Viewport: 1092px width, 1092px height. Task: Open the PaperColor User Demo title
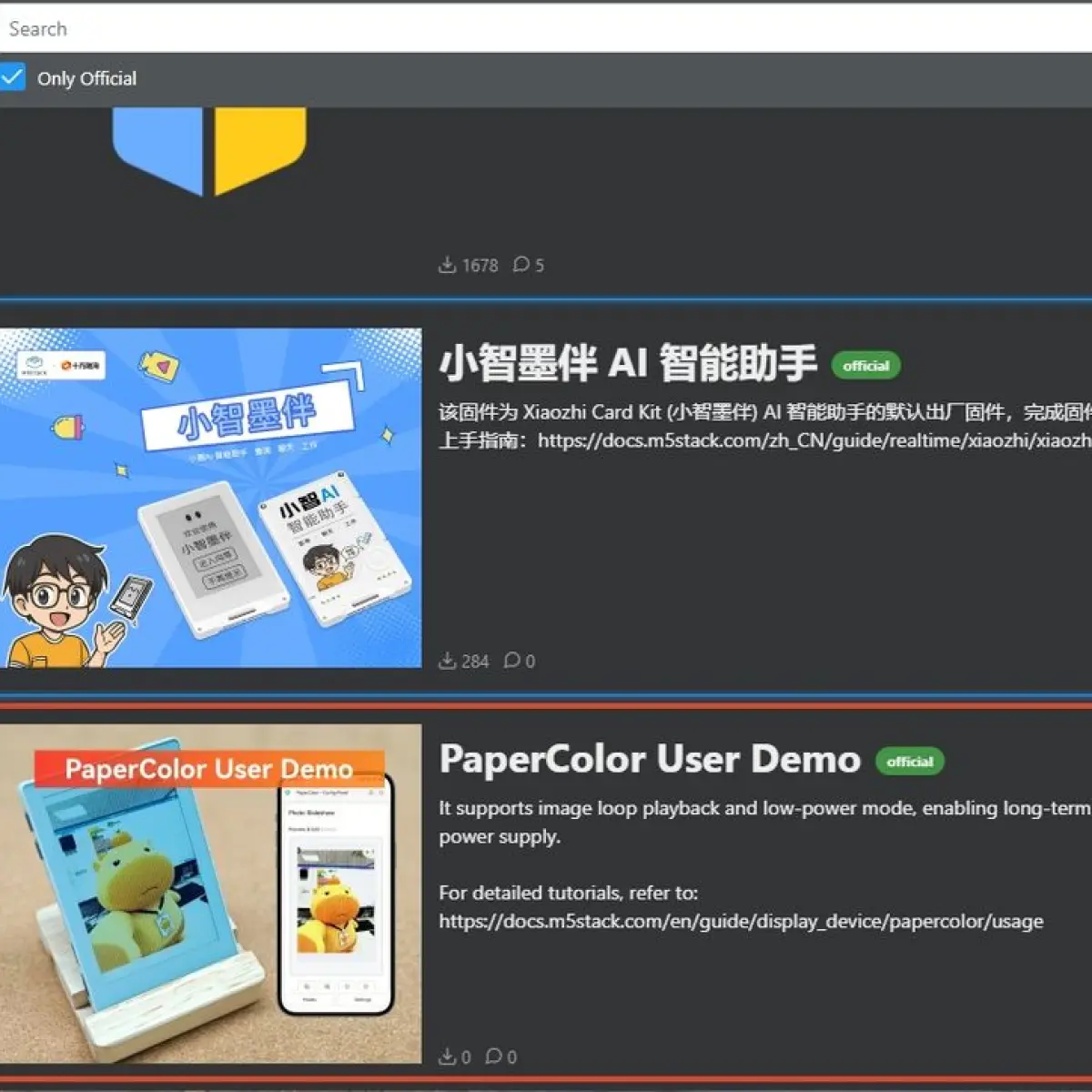pos(650,759)
